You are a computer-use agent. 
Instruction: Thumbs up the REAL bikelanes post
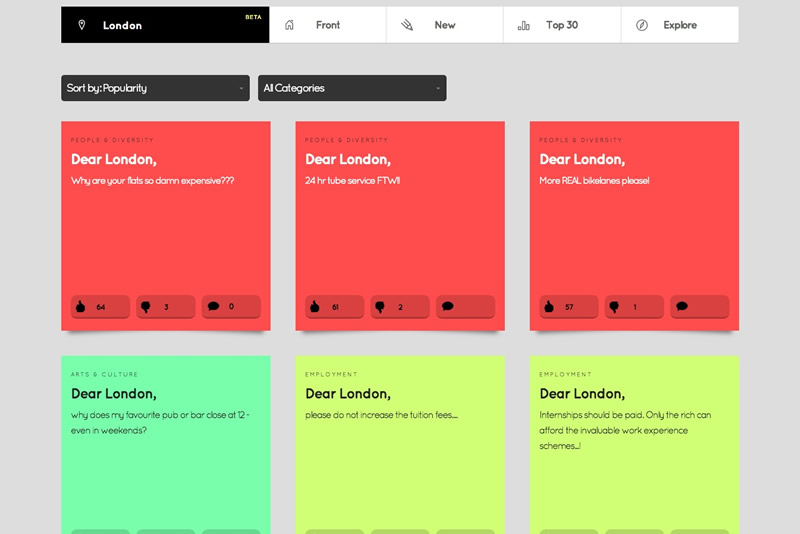coord(569,307)
